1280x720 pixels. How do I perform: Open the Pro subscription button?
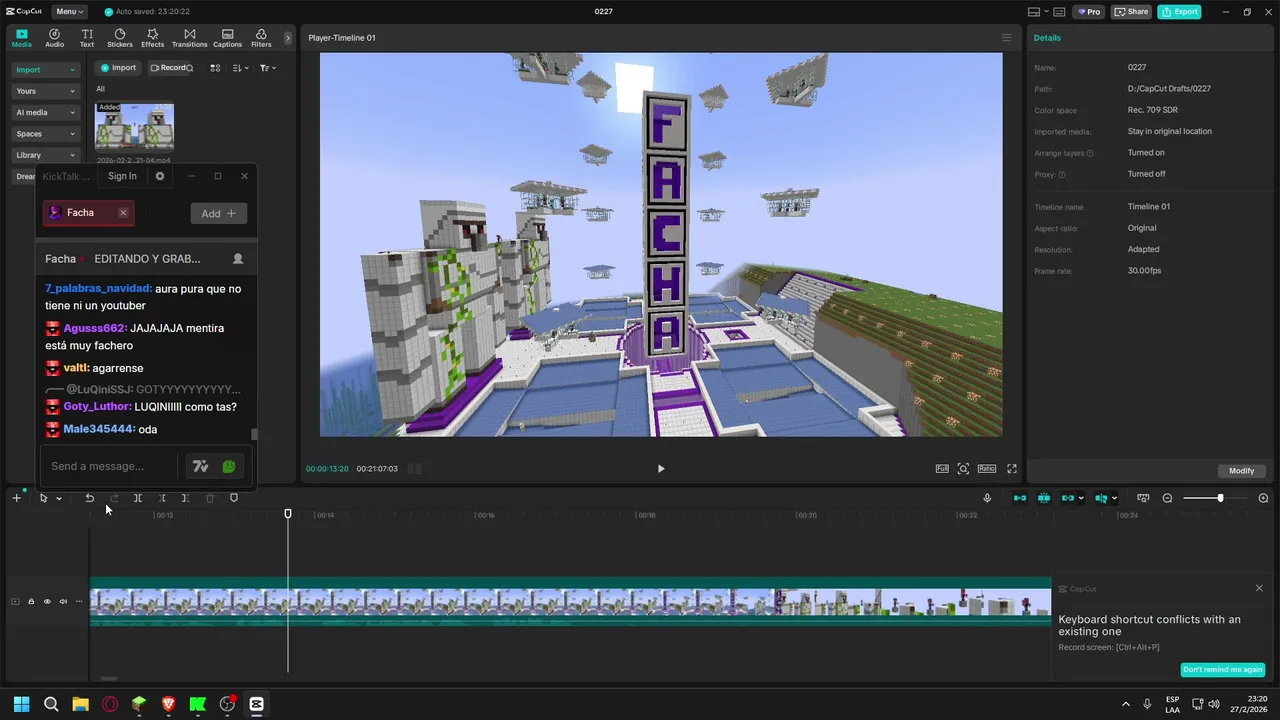tap(1088, 12)
